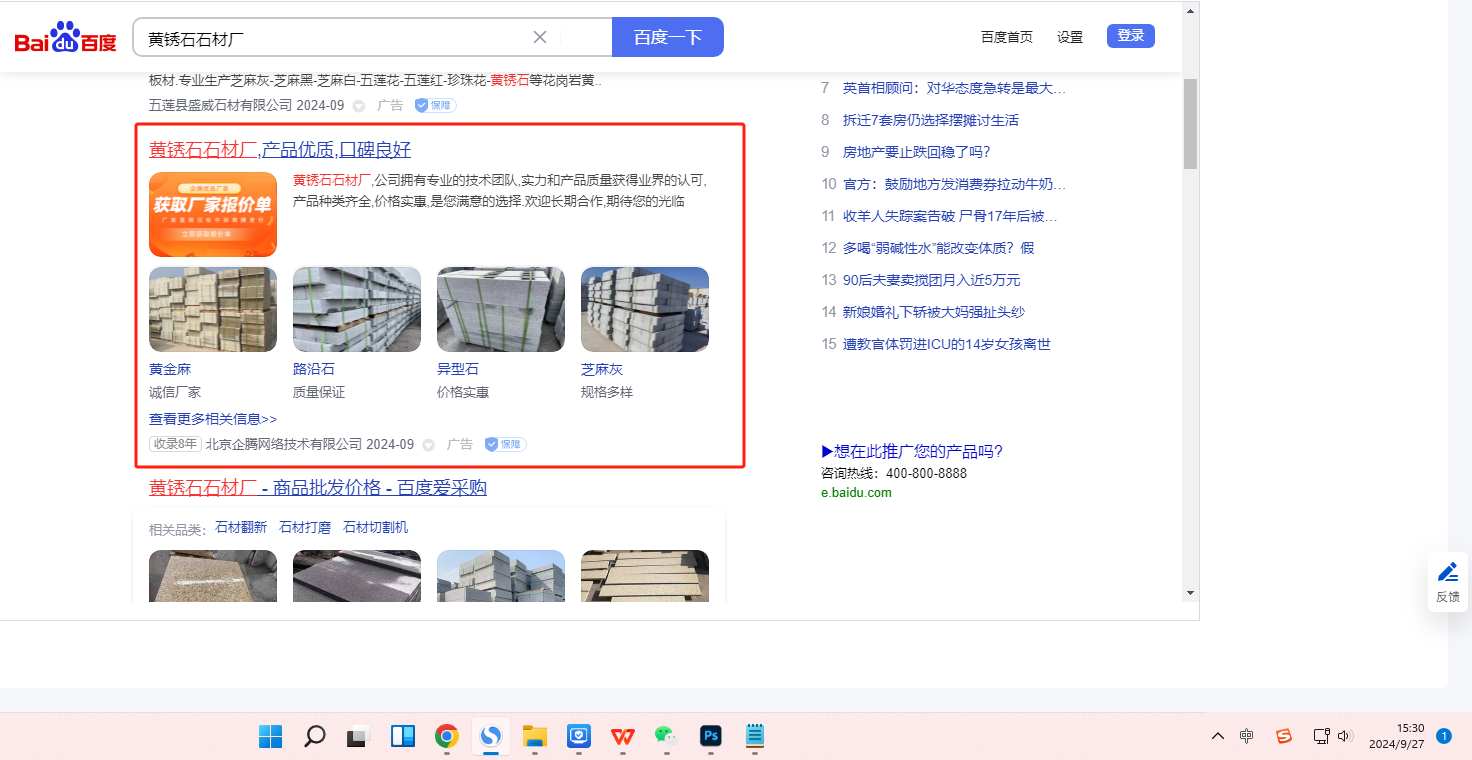Select related category 石材翻新
This screenshot has width=1472, height=760.
(241, 527)
